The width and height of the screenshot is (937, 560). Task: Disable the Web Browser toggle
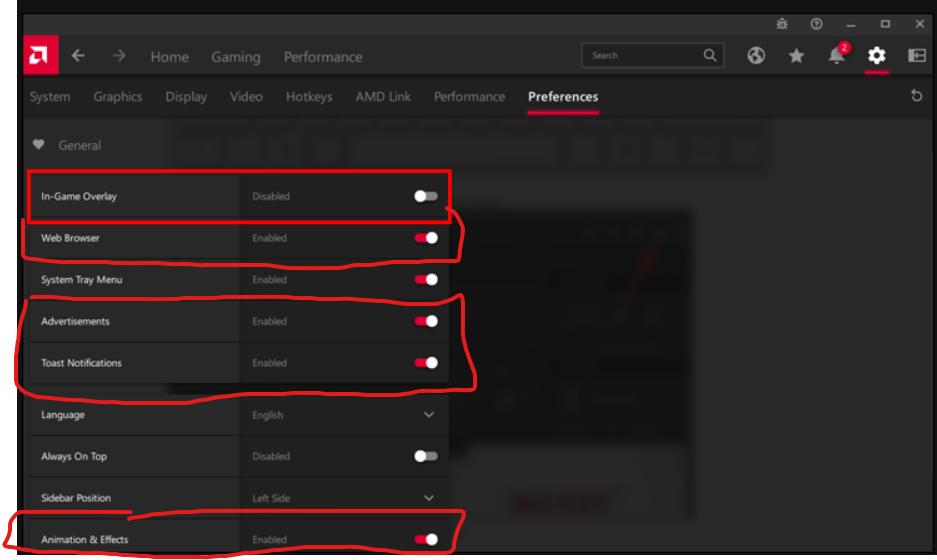point(425,238)
